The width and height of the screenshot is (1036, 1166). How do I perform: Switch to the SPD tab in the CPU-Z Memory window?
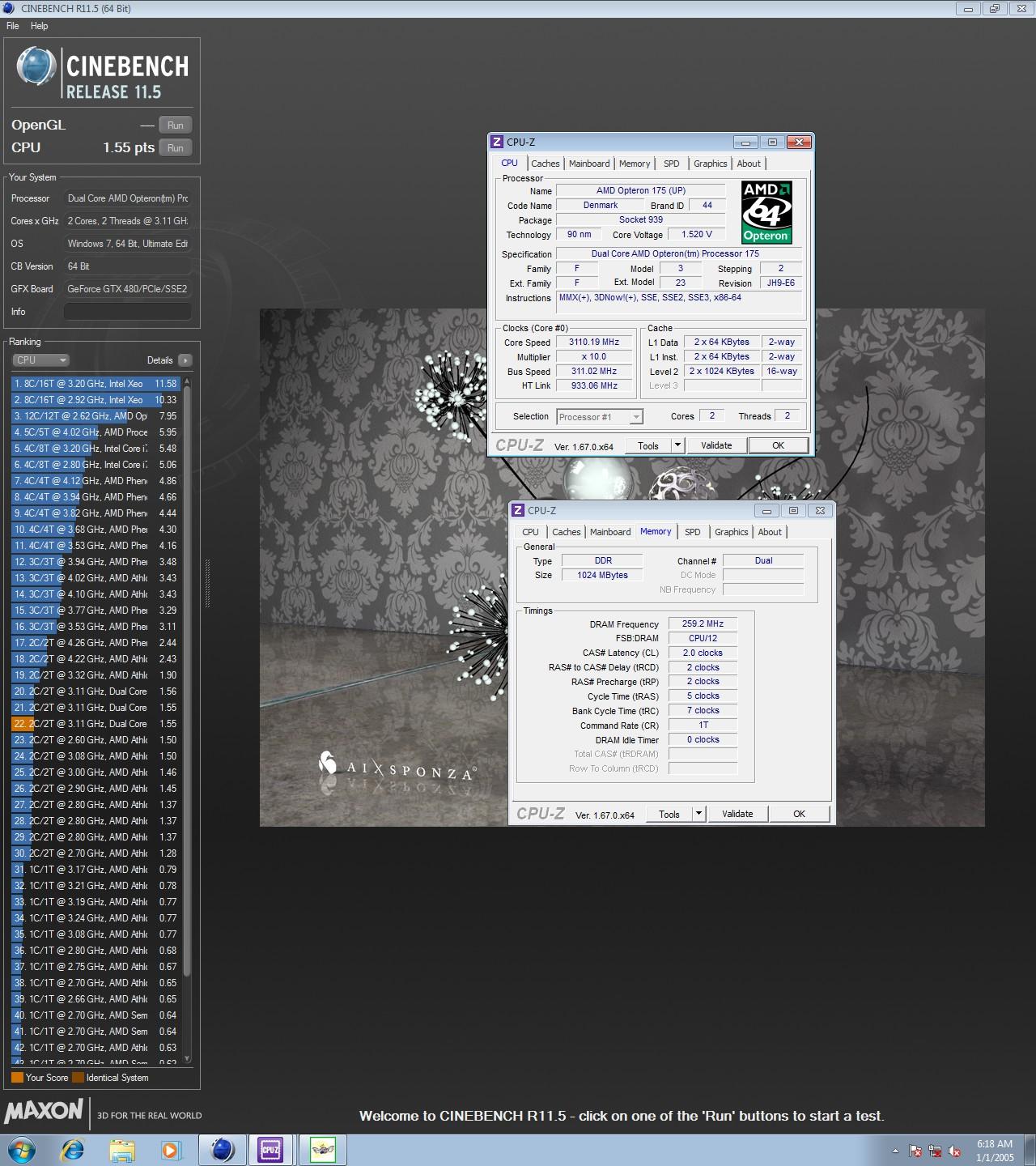(693, 532)
